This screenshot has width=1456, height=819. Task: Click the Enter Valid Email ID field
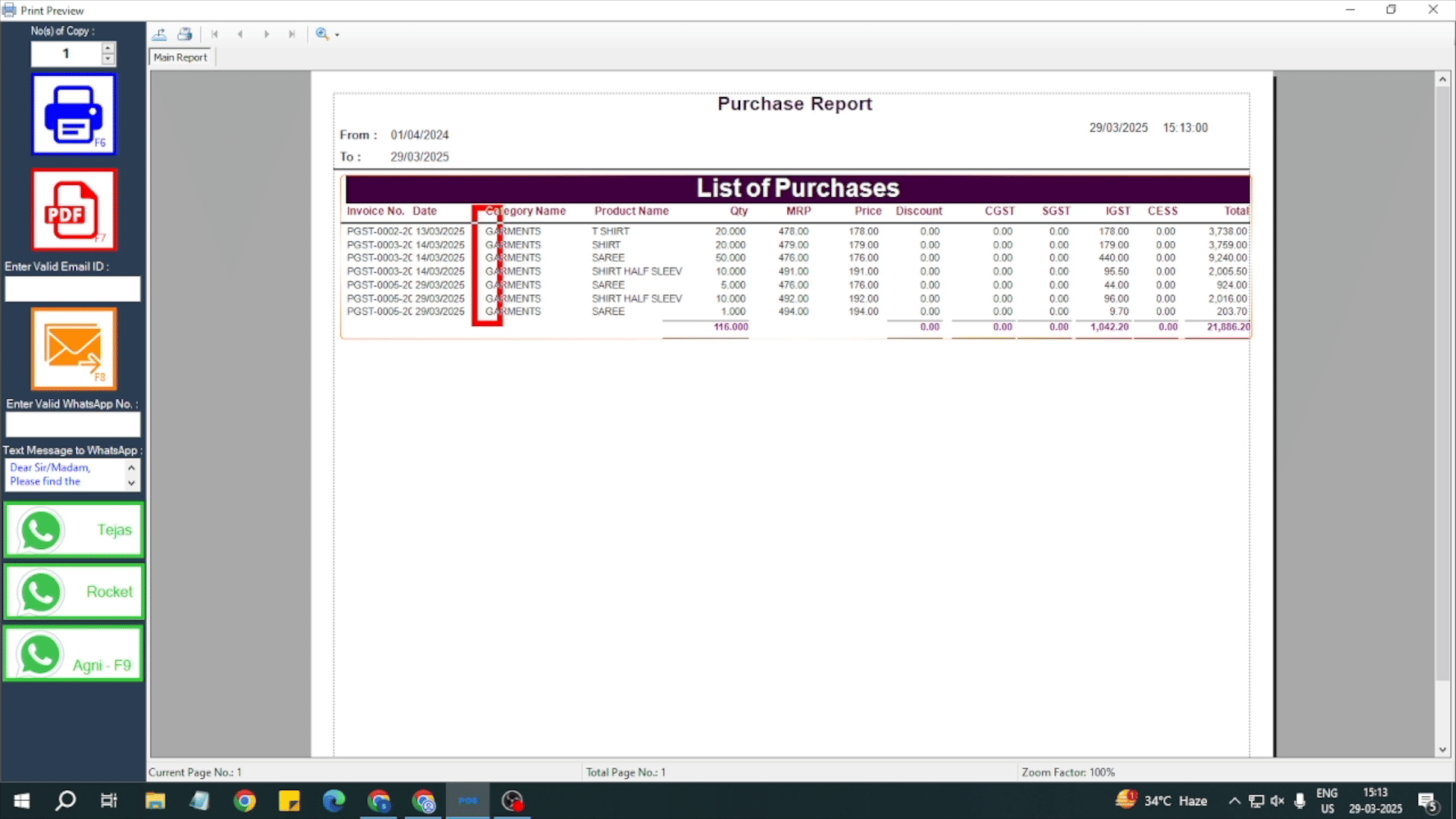73,289
